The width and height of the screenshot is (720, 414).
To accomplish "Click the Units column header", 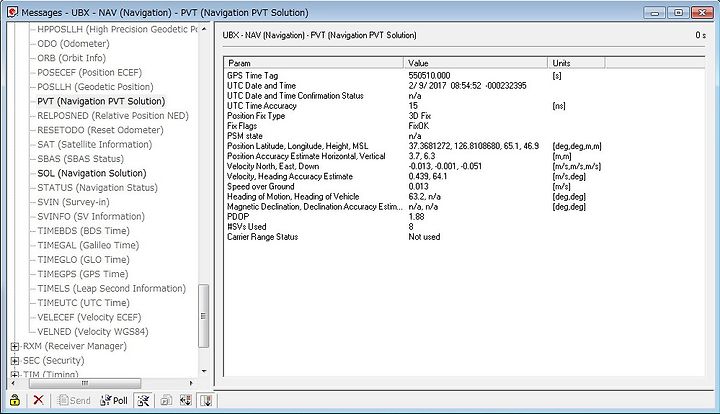I will point(576,63).
